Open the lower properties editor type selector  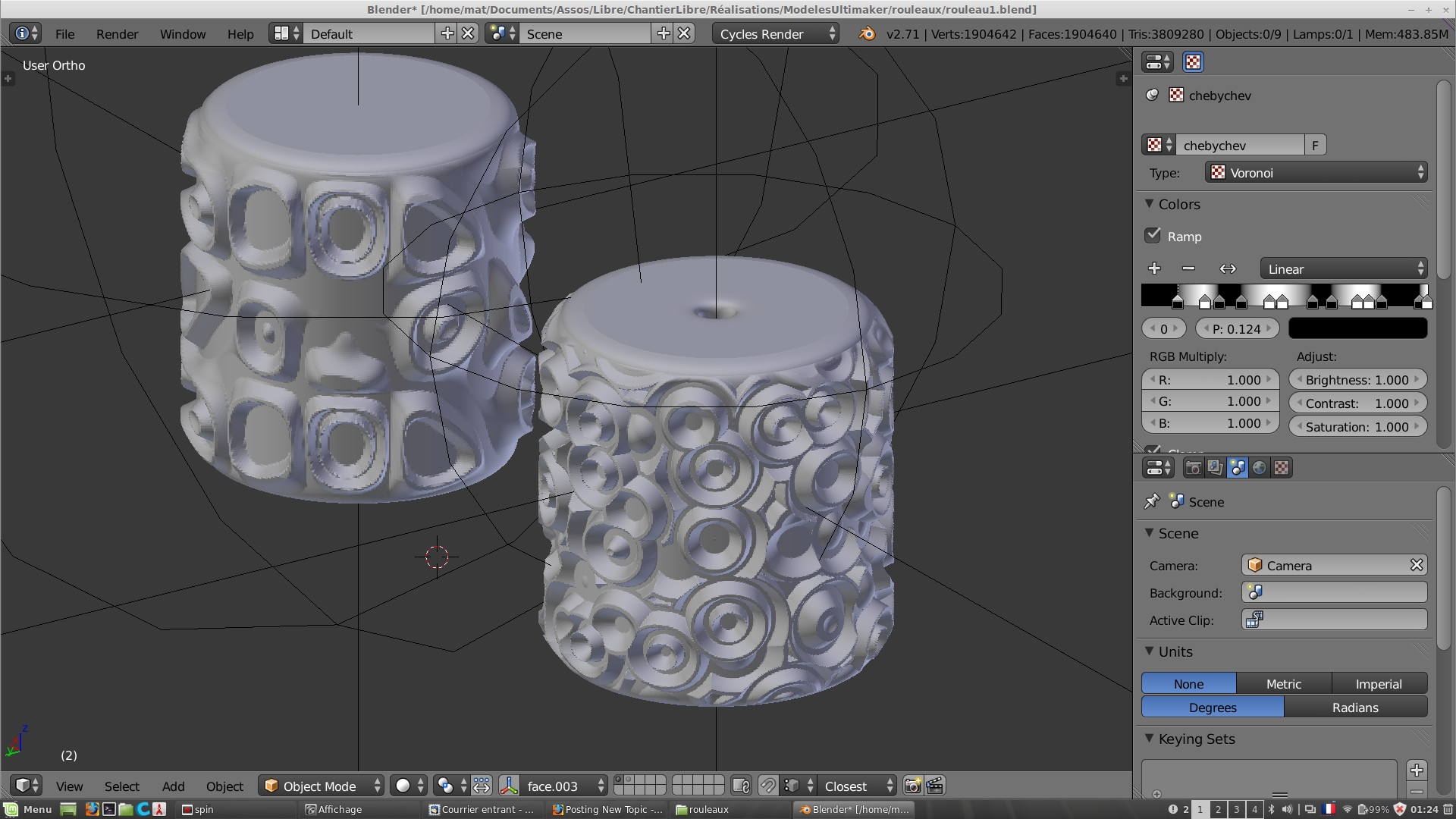pos(1158,468)
